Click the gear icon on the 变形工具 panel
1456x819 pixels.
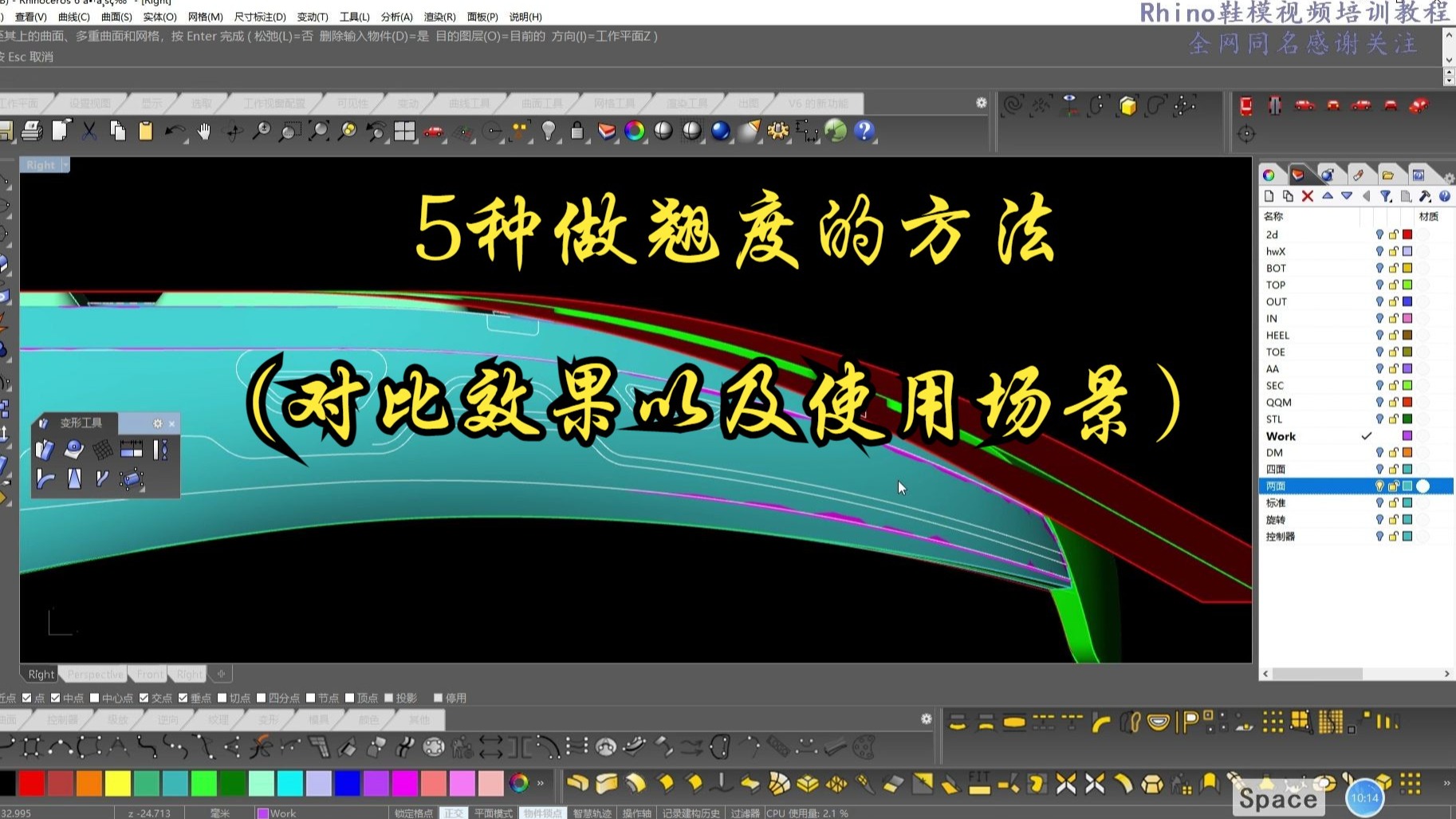tap(157, 423)
